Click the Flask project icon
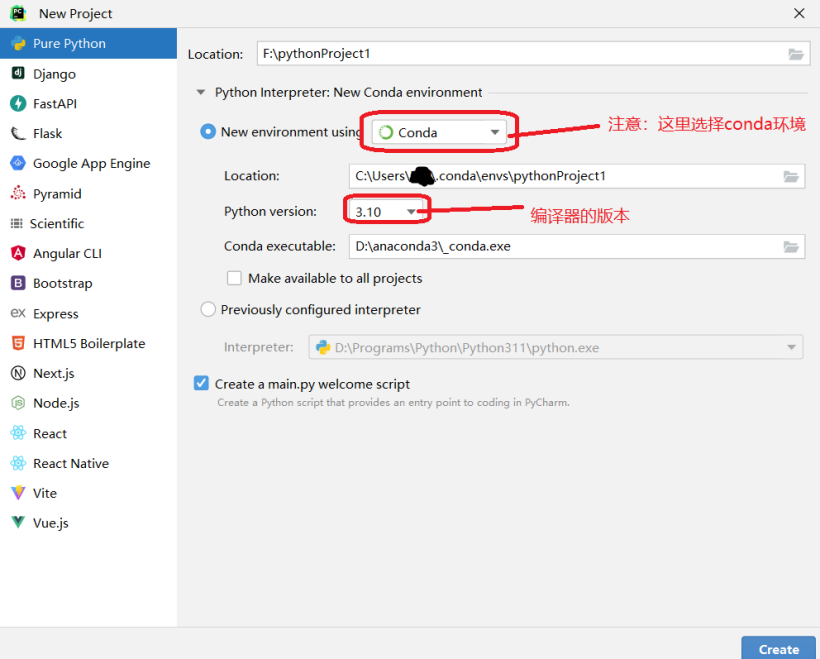This screenshot has width=820, height=659. 17,134
